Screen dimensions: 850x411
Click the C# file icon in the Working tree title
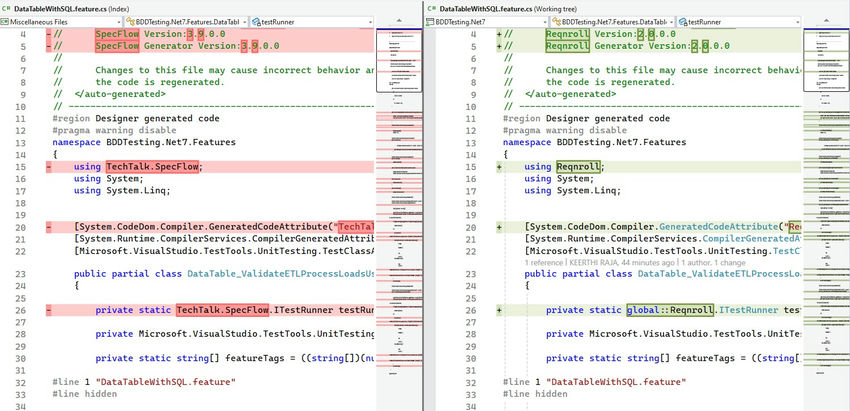[432, 7]
